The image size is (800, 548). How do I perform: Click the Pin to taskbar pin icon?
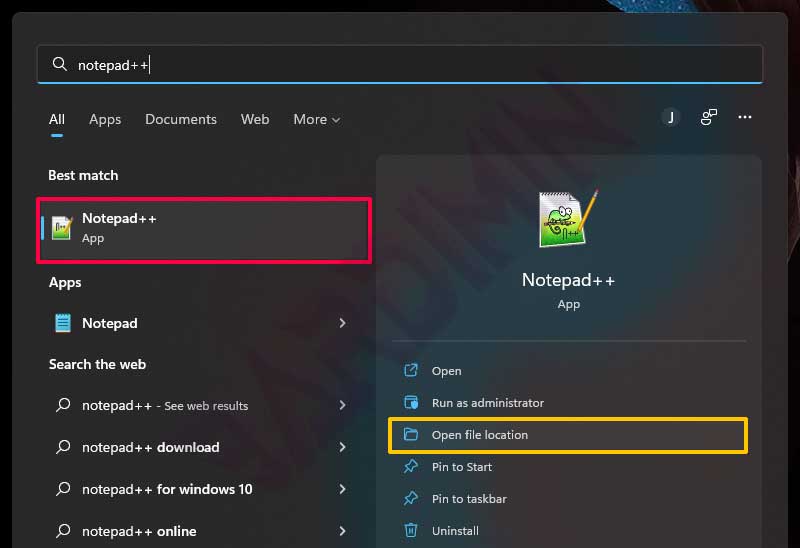click(411, 499)
